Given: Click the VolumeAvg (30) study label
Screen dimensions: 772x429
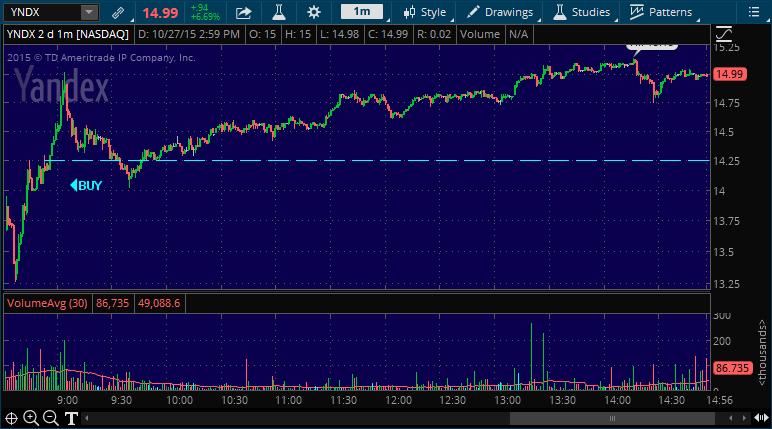Looking at the screenshot, I should (x=47, y=303).
